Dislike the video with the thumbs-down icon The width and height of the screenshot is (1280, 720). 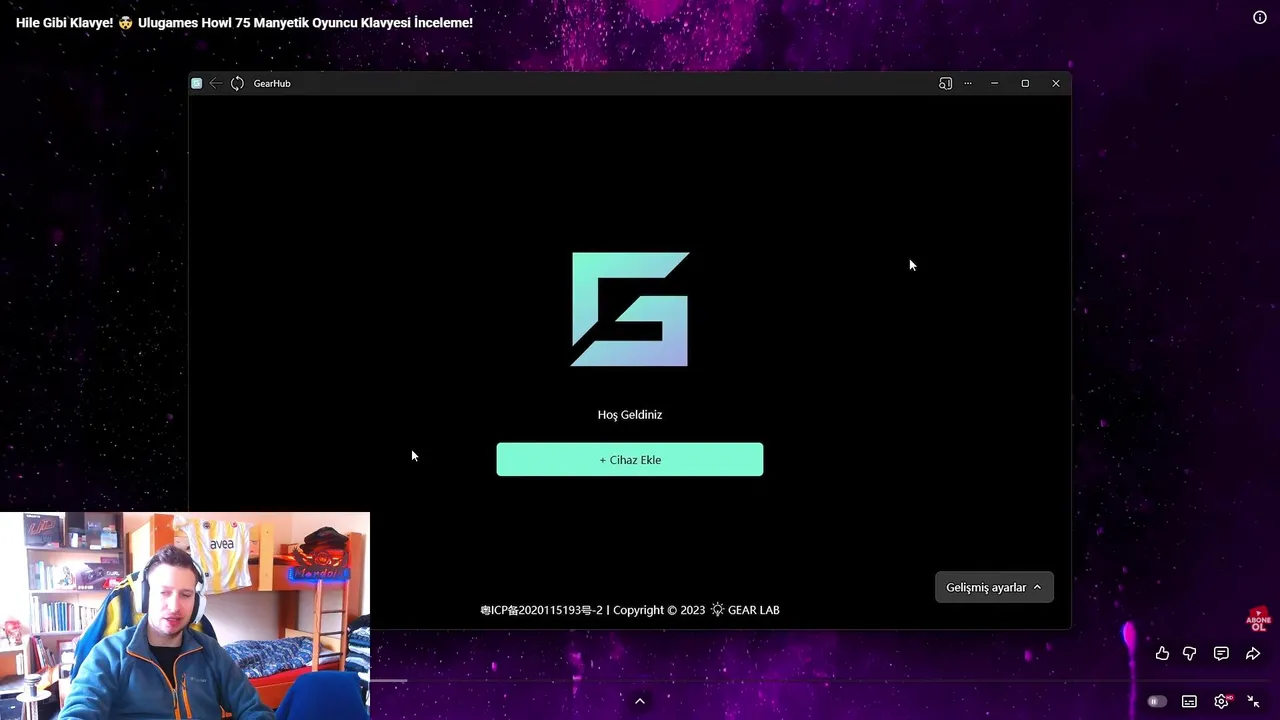click(x=1190, y=653)
